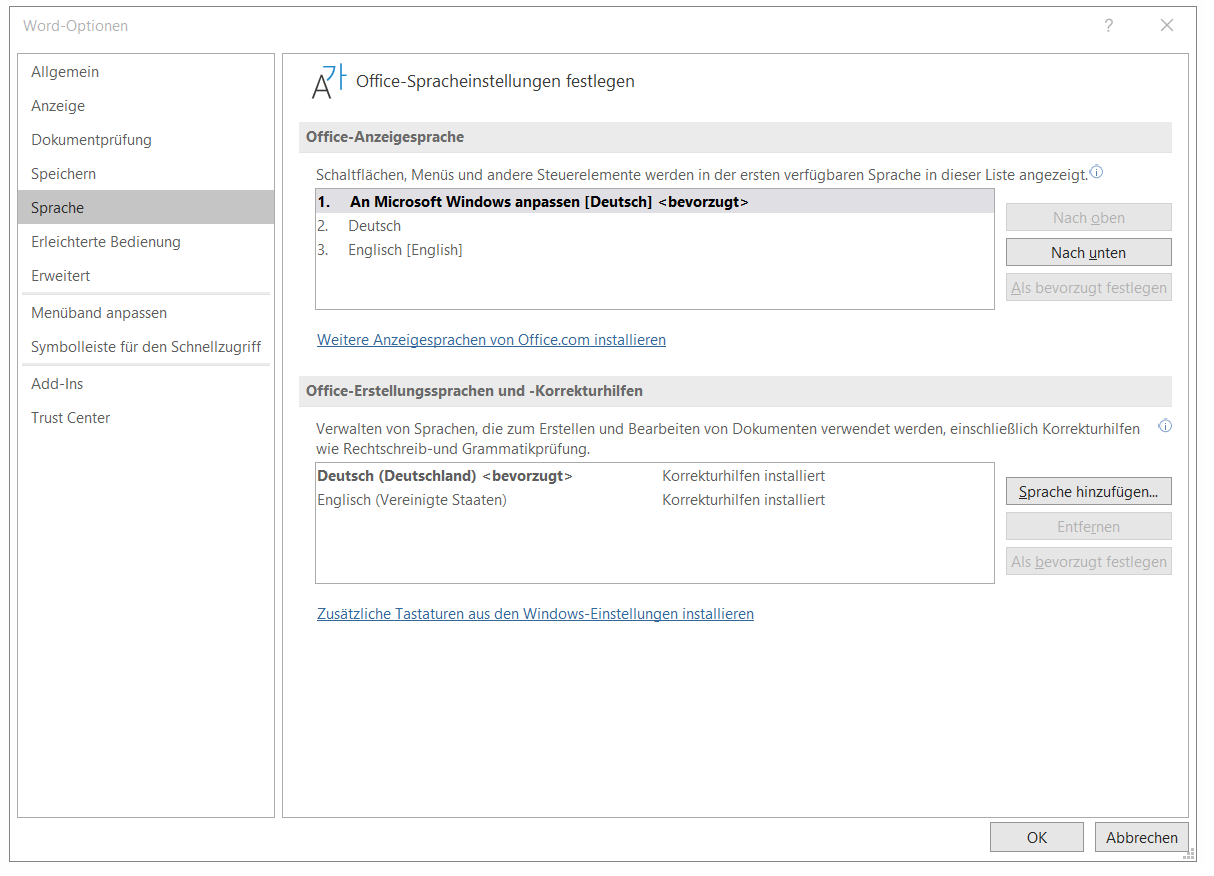
Task: Open 'Zusätzliche Tastaturen aus den Windows-Einstellungen installieren' link
Action: [x=535, y=614]
